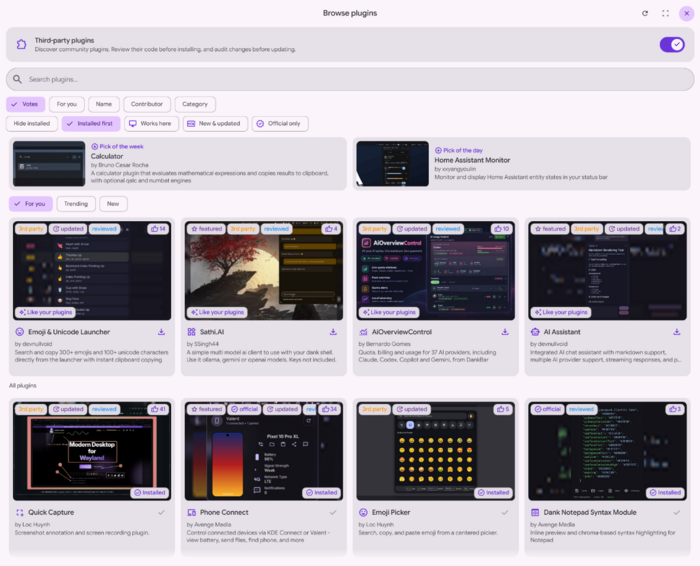This screenshot has height=566, width=700.
Task: Select the For you recommendations tab
Action: pyautogui.click(x=31, y=204)
